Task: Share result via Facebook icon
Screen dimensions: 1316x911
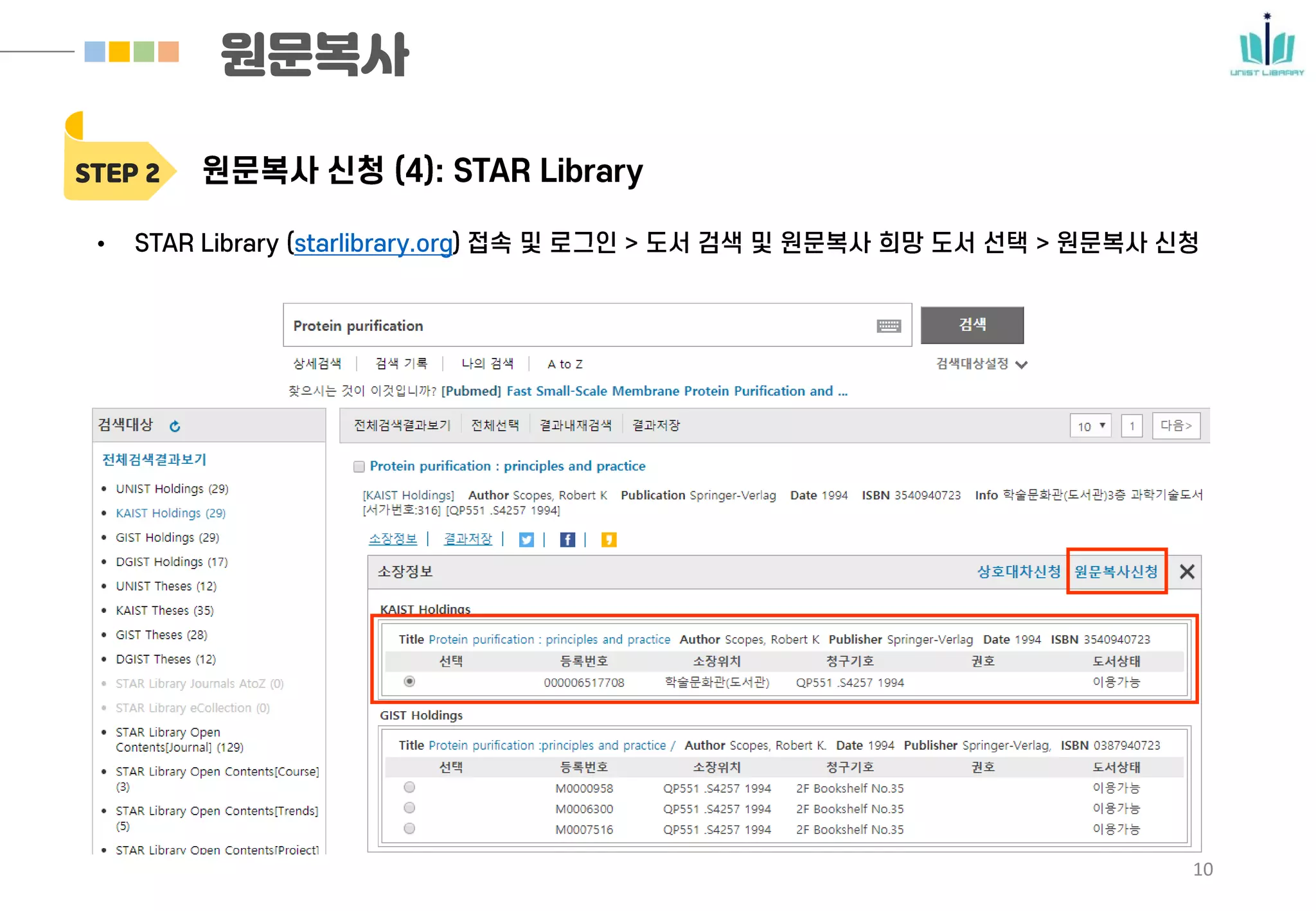Action: (567, 540)
